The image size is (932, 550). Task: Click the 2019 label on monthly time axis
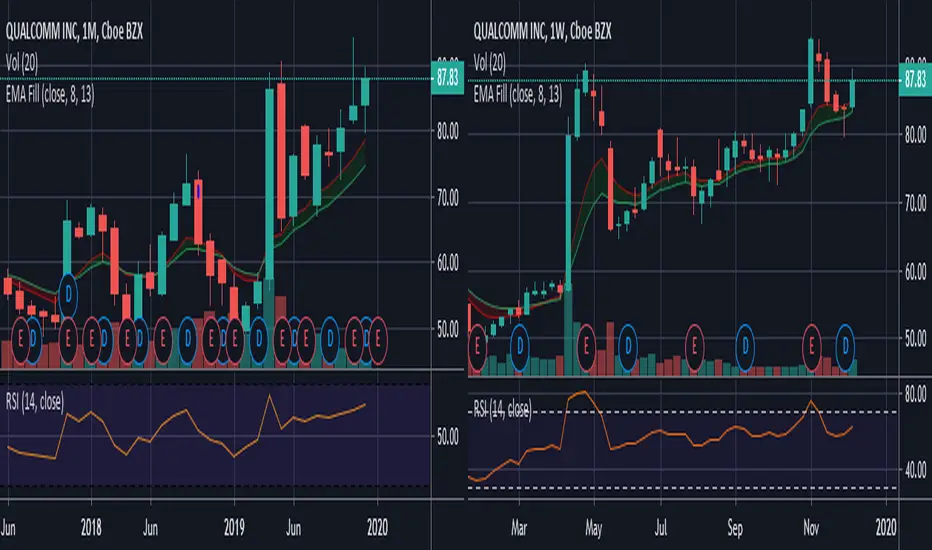(234, 527)
